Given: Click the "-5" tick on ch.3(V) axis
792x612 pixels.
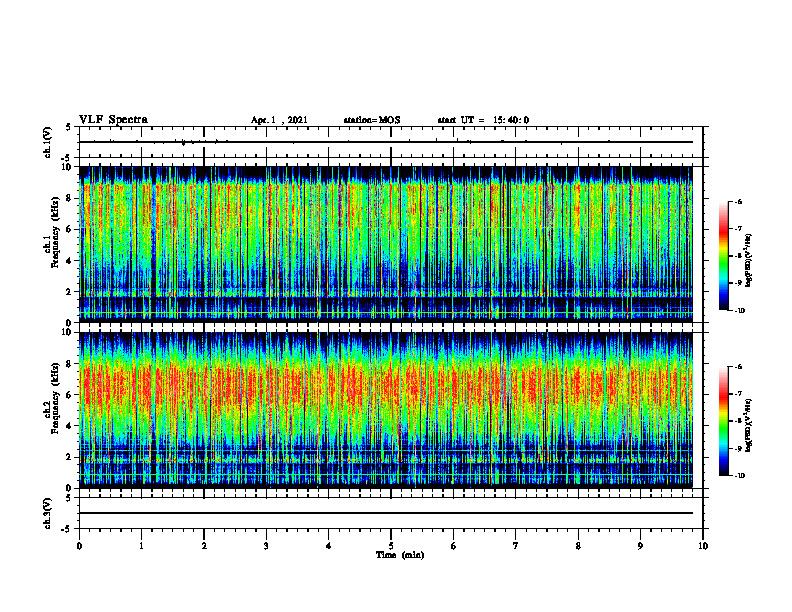Looking at the screenshot, I should 67,529.
